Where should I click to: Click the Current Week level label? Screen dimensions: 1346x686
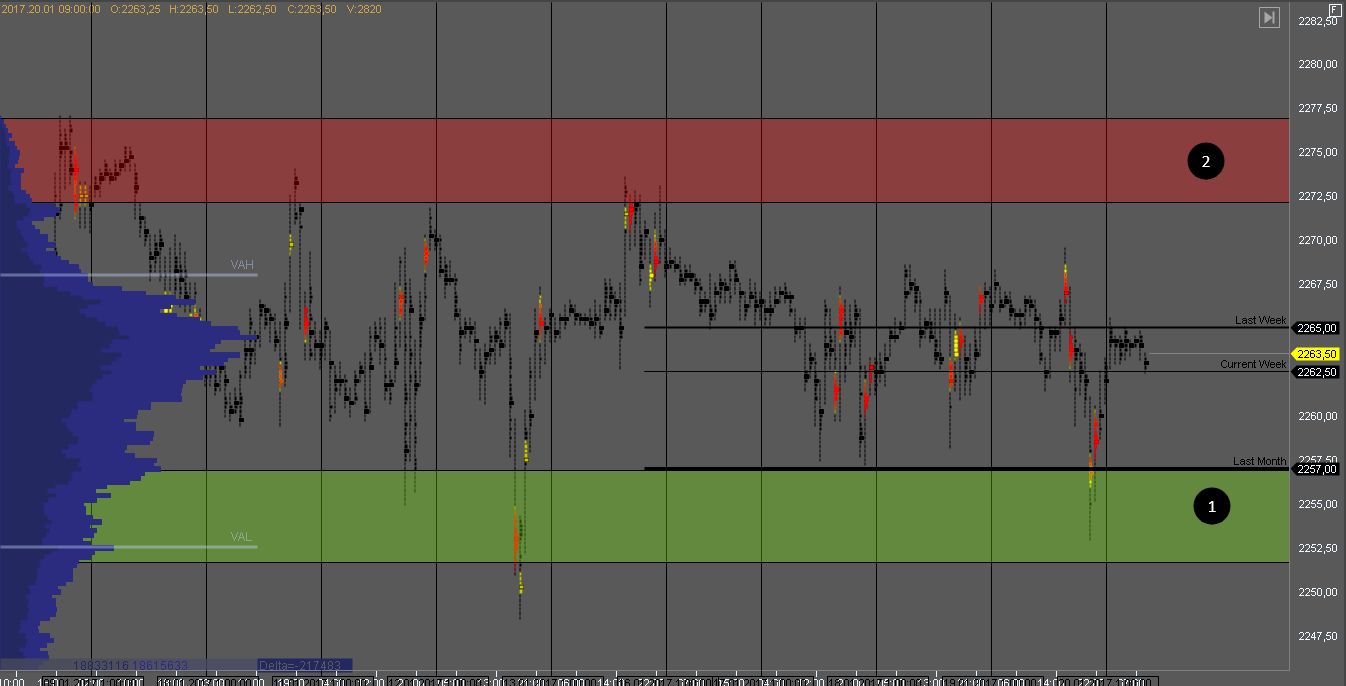1253,364
